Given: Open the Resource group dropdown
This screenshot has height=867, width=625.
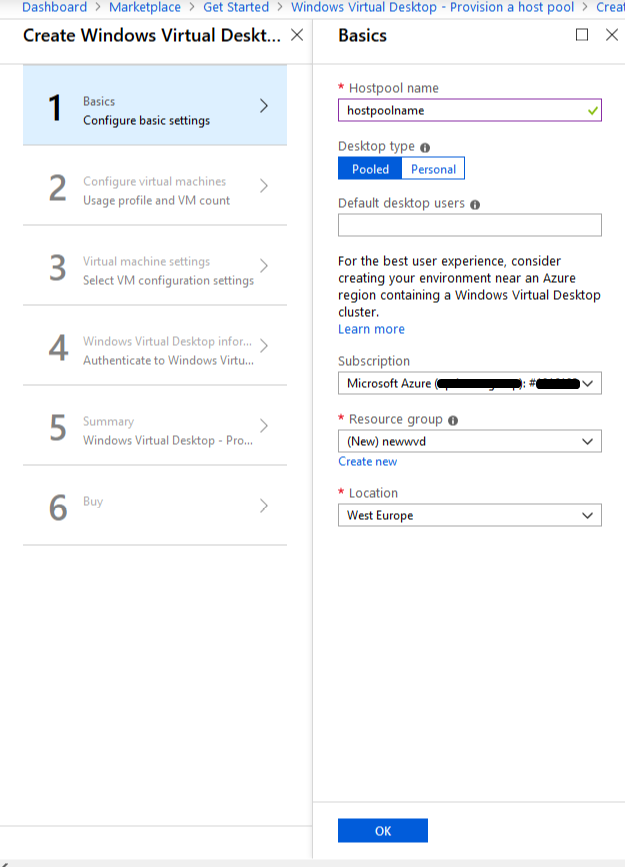Looking at the screenshot, I should point(470,441).
